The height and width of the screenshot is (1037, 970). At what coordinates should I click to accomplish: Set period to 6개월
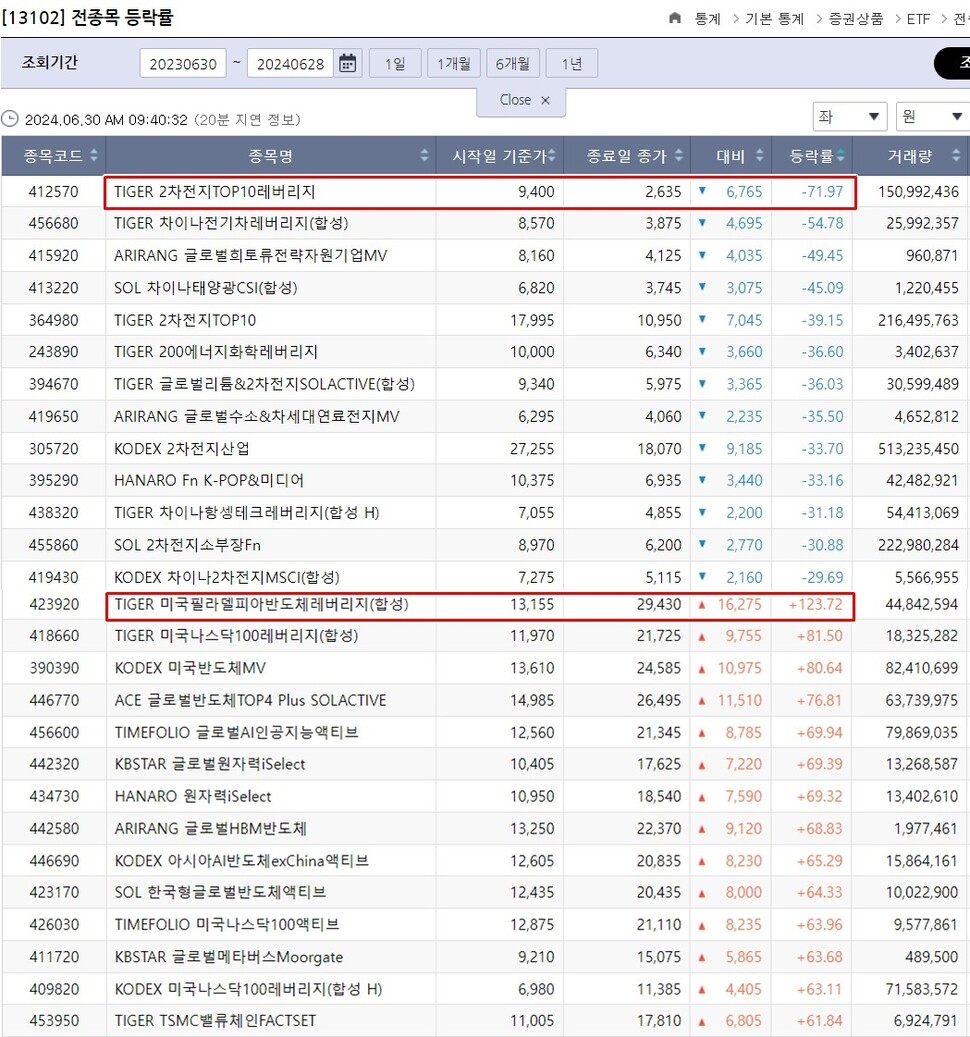pos(512,63)
